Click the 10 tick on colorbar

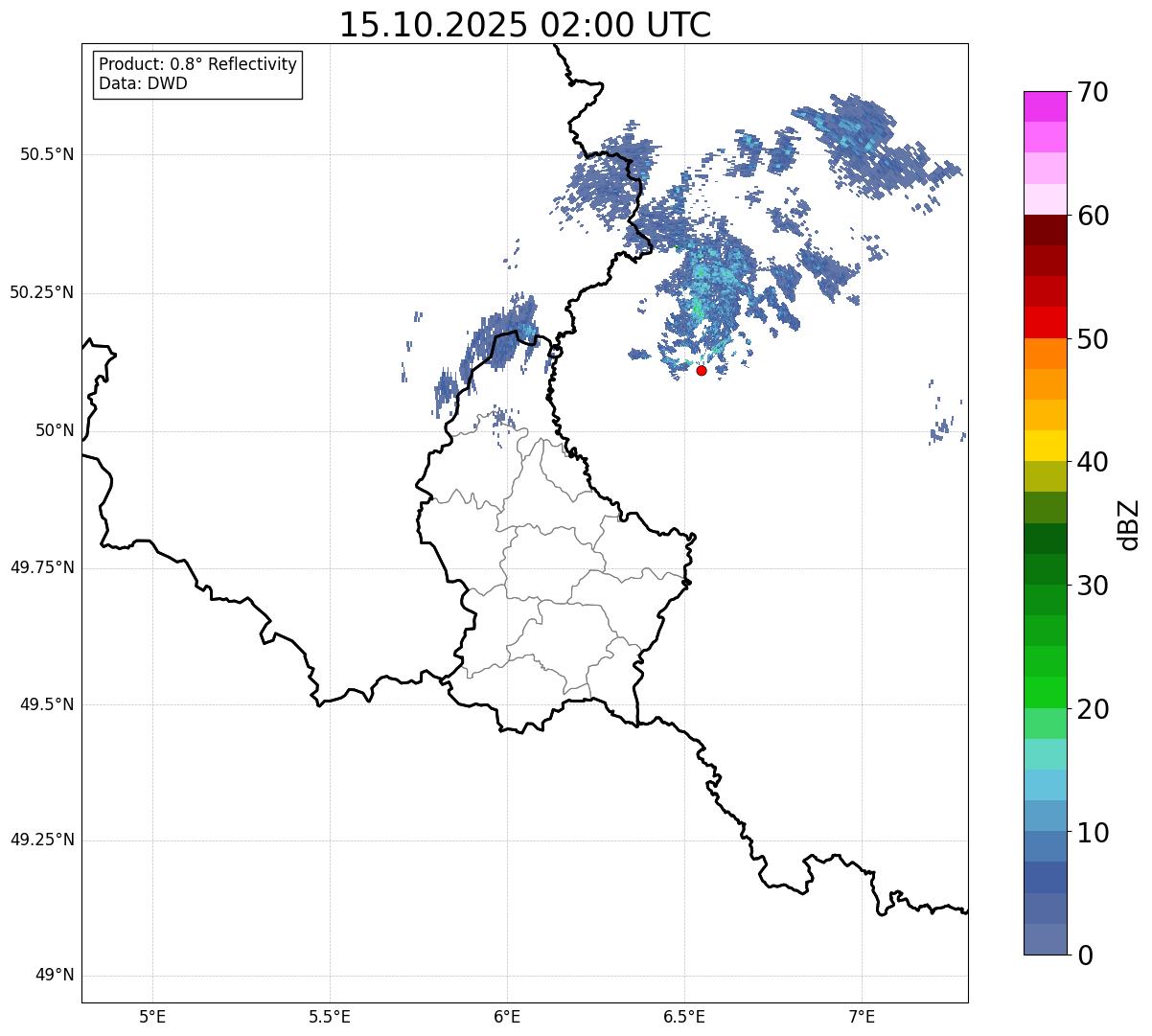pyautogui.click(x=1093, y=832)
